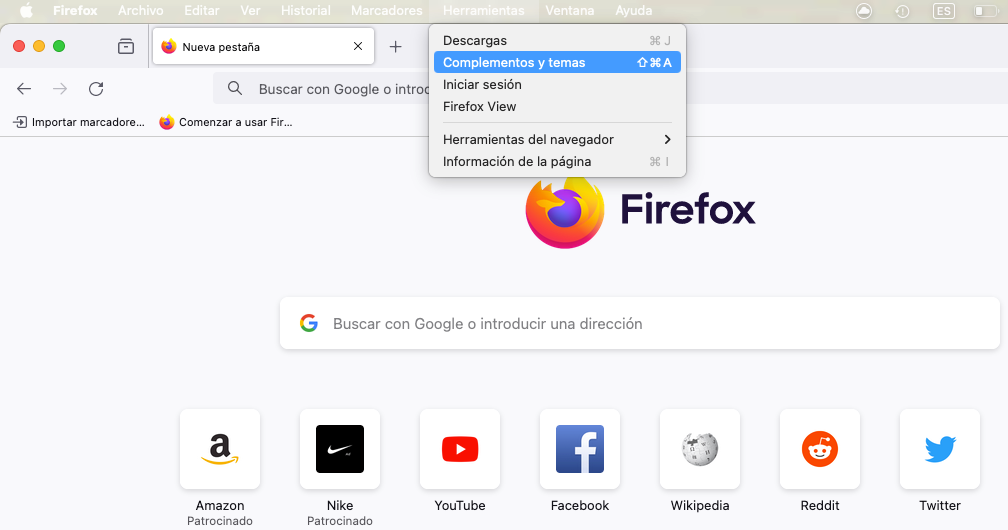The width and height of the screenshot is (1008, 530).
Task: Open the Twitter shortcut tile
Action: 940,449
